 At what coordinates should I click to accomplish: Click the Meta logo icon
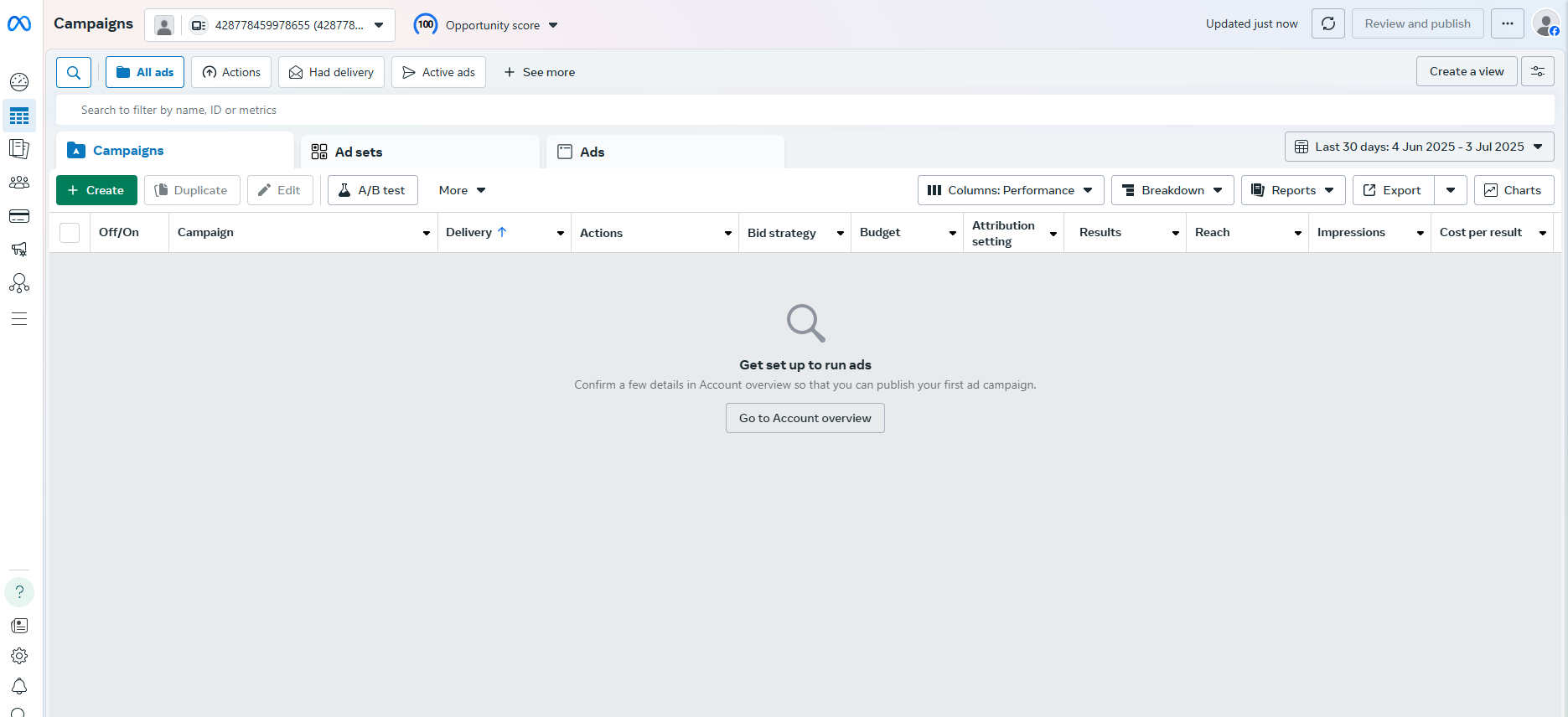(x=19, y=24)
